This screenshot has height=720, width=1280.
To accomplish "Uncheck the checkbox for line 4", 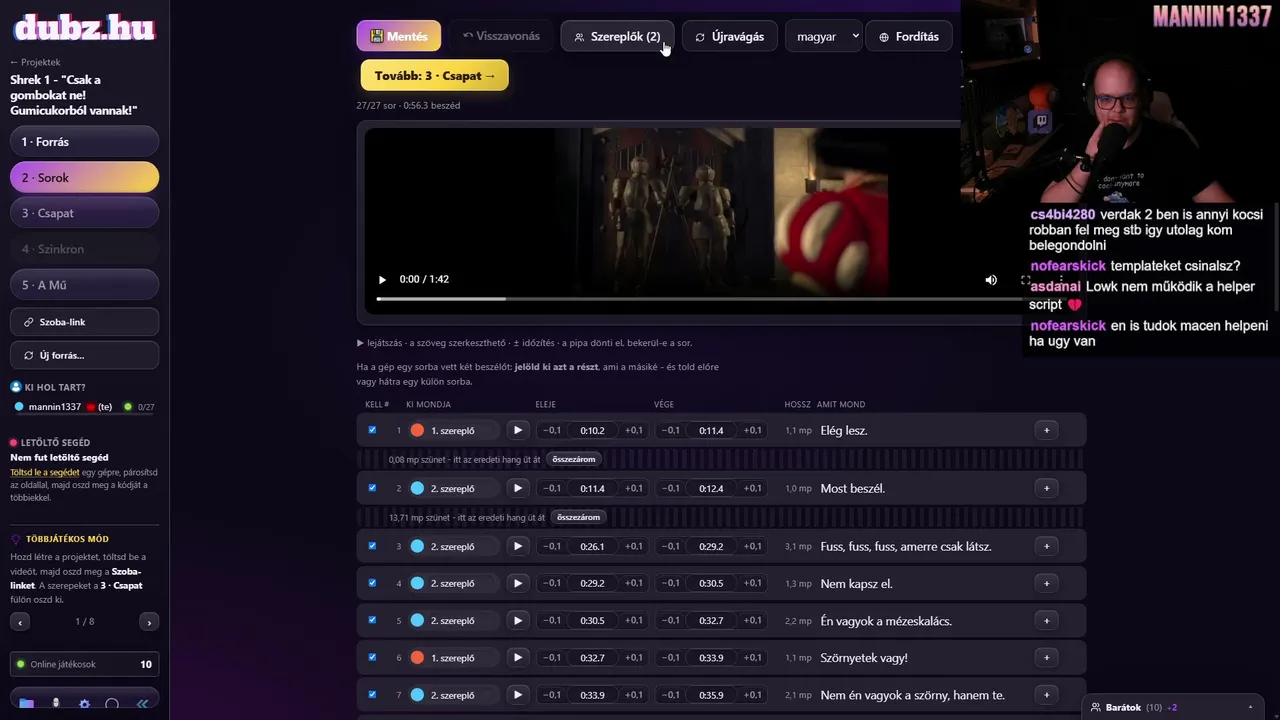I will [x=372, y=583].
